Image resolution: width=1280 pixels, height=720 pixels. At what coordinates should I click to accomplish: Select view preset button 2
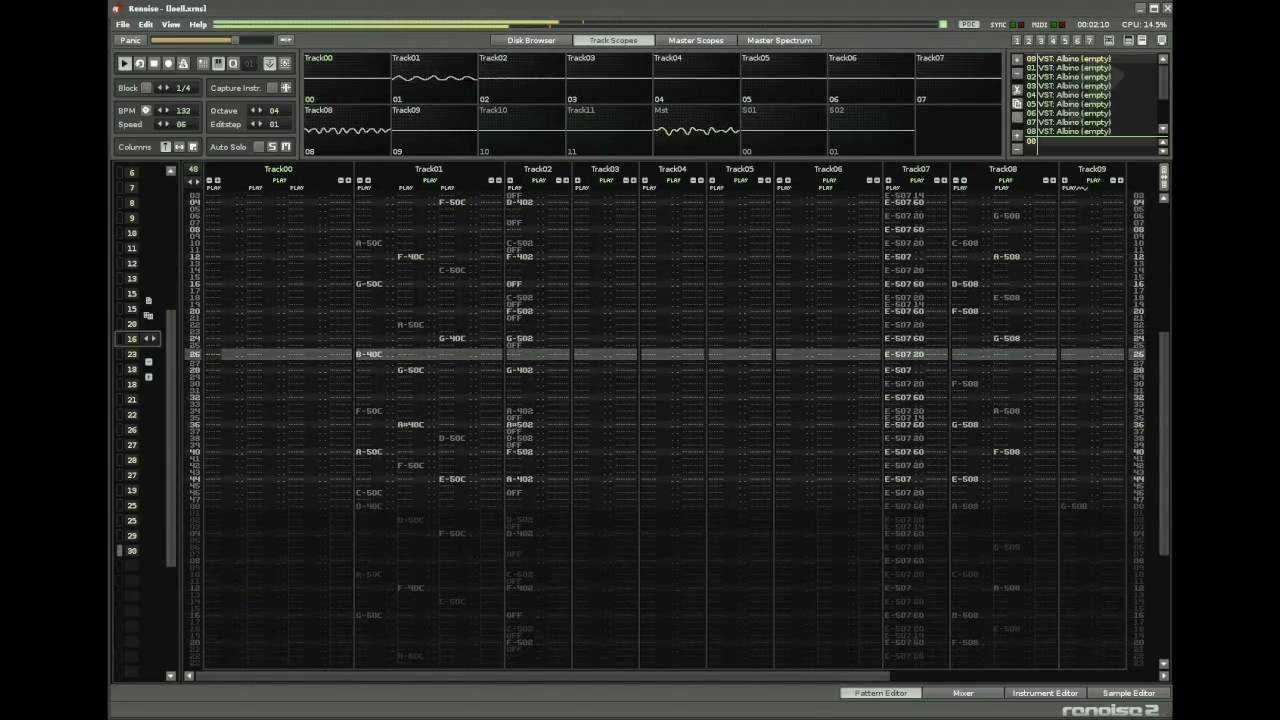click(x=1029, y=40)
